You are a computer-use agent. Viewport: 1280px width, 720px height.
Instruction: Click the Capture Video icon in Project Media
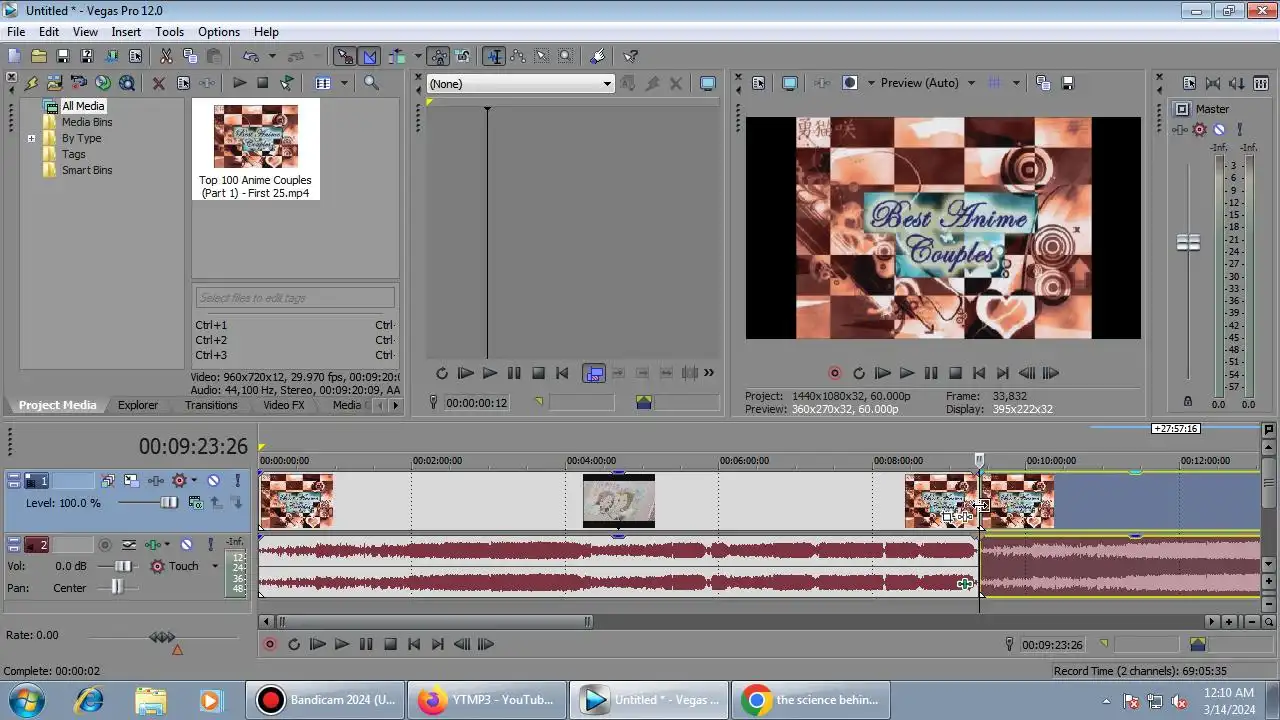78,83
